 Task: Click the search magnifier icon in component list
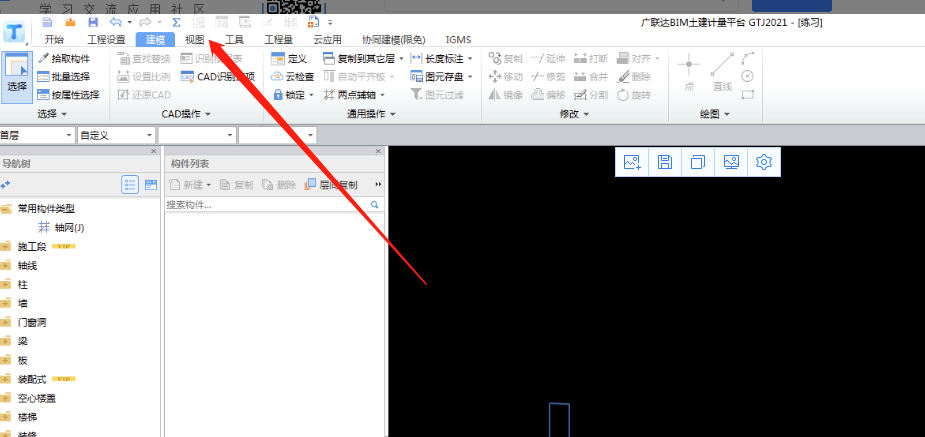(375, 205)
